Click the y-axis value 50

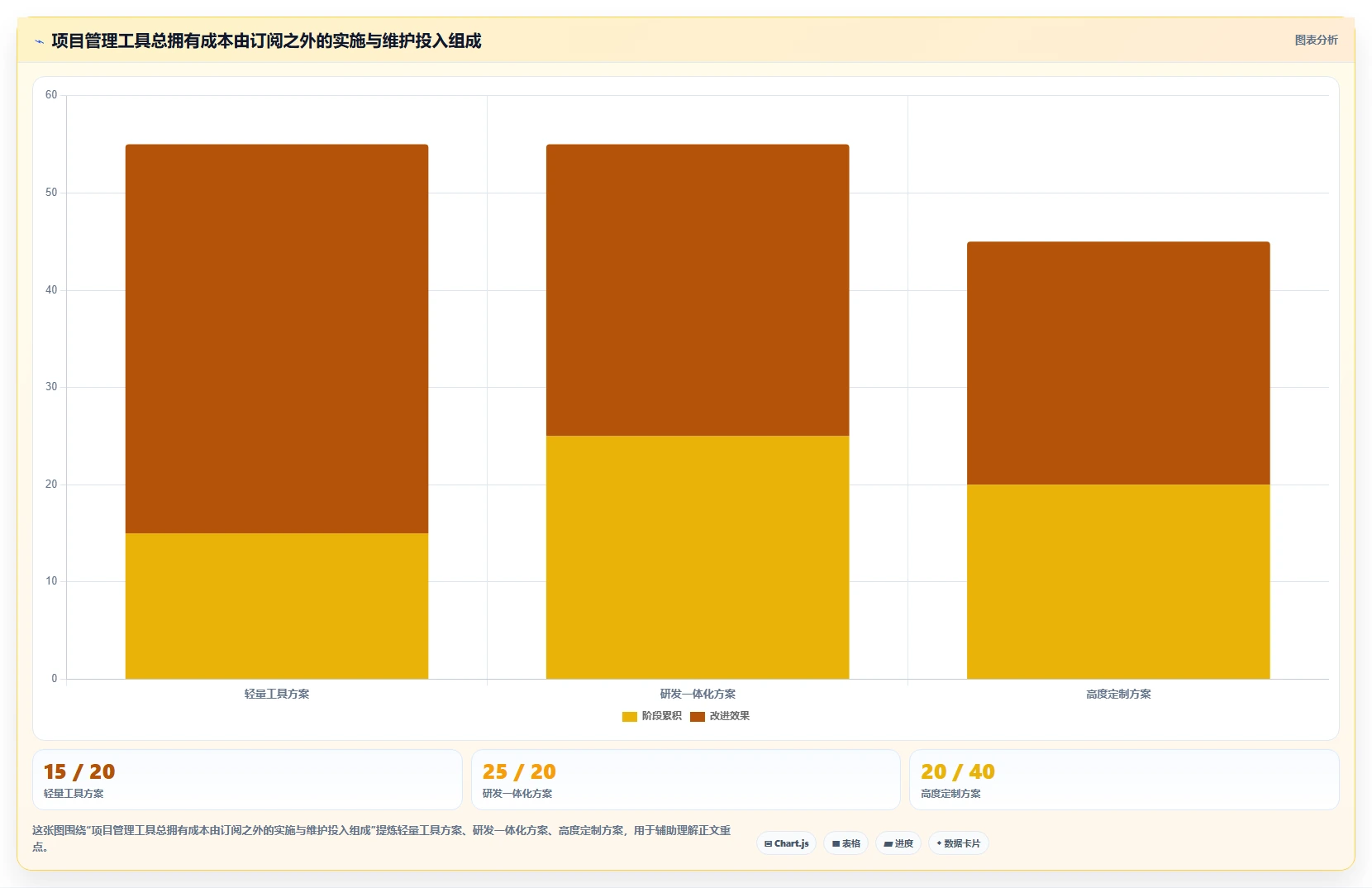(51, 193)
